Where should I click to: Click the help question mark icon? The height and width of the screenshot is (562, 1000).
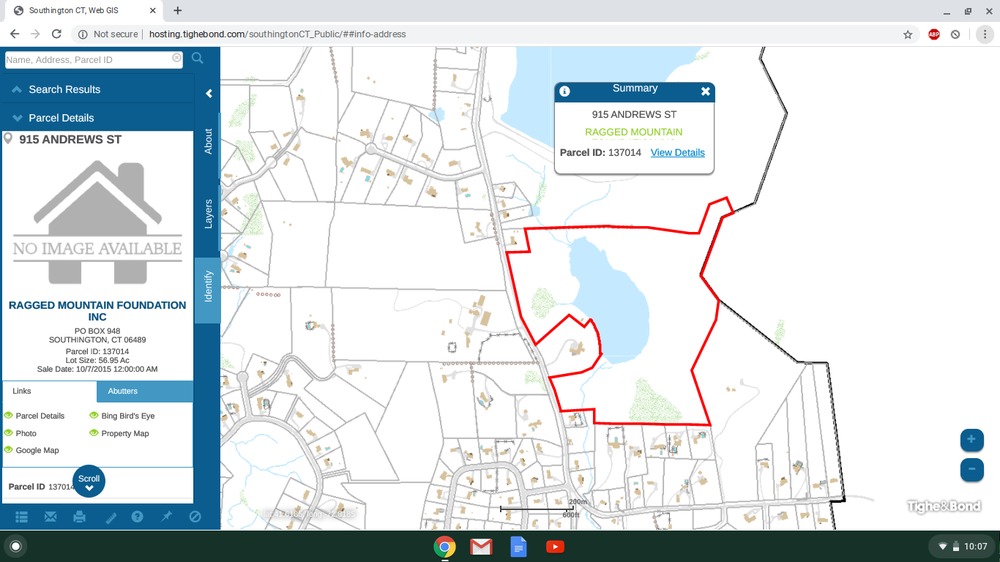pos(138,517)
